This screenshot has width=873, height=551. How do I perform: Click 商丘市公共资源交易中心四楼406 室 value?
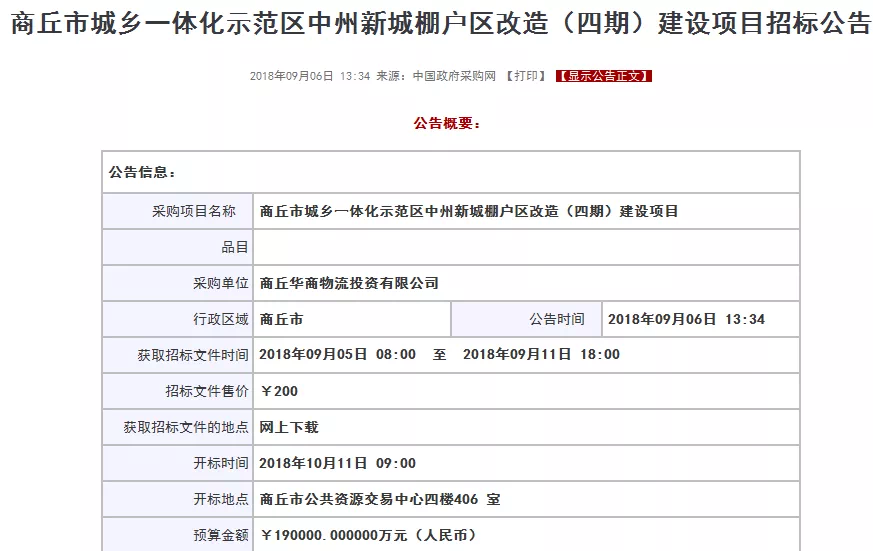[380, 499]
